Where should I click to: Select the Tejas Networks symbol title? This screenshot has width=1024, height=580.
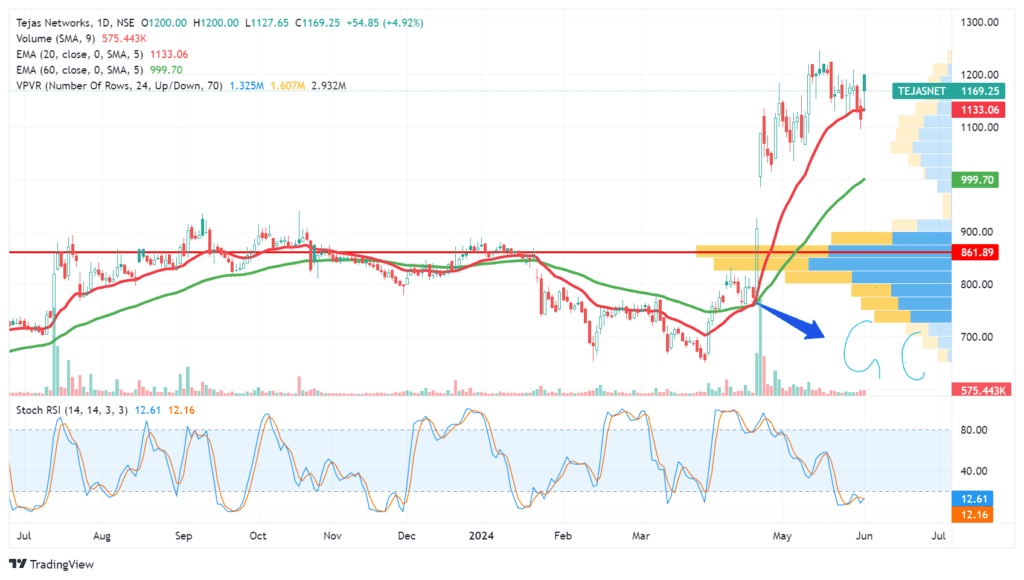[53, 23]
